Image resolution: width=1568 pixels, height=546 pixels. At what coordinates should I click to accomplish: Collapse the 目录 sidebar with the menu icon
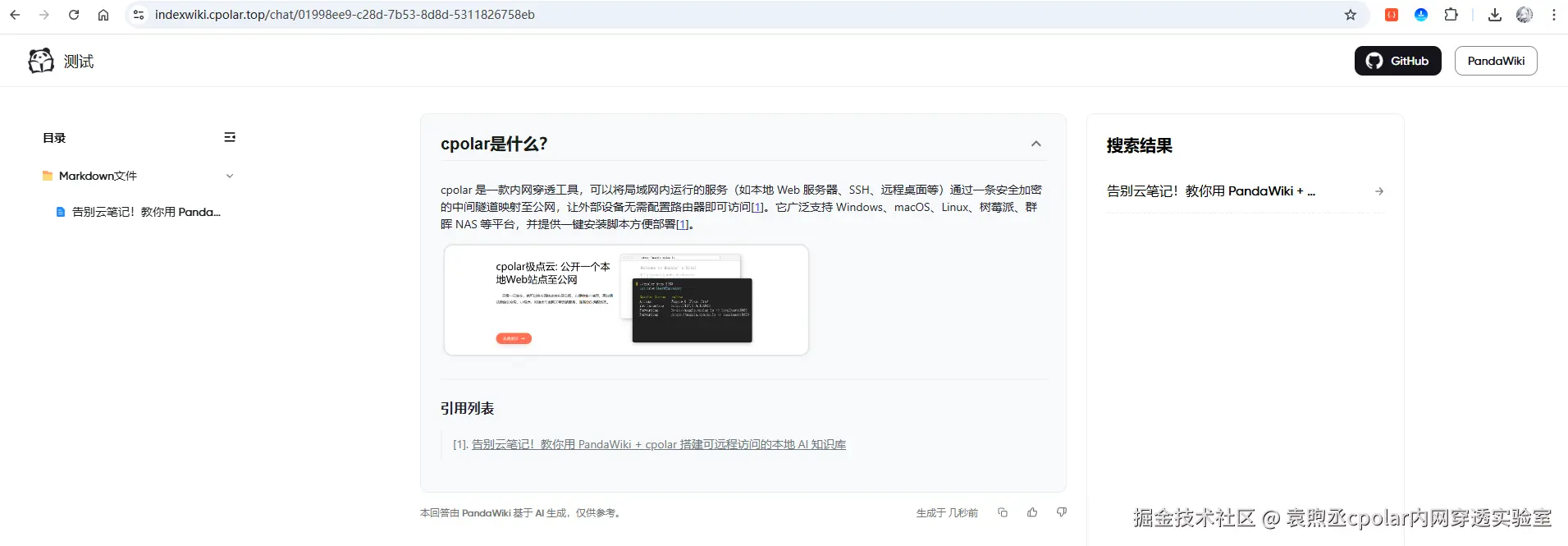(x=230, y=137)
